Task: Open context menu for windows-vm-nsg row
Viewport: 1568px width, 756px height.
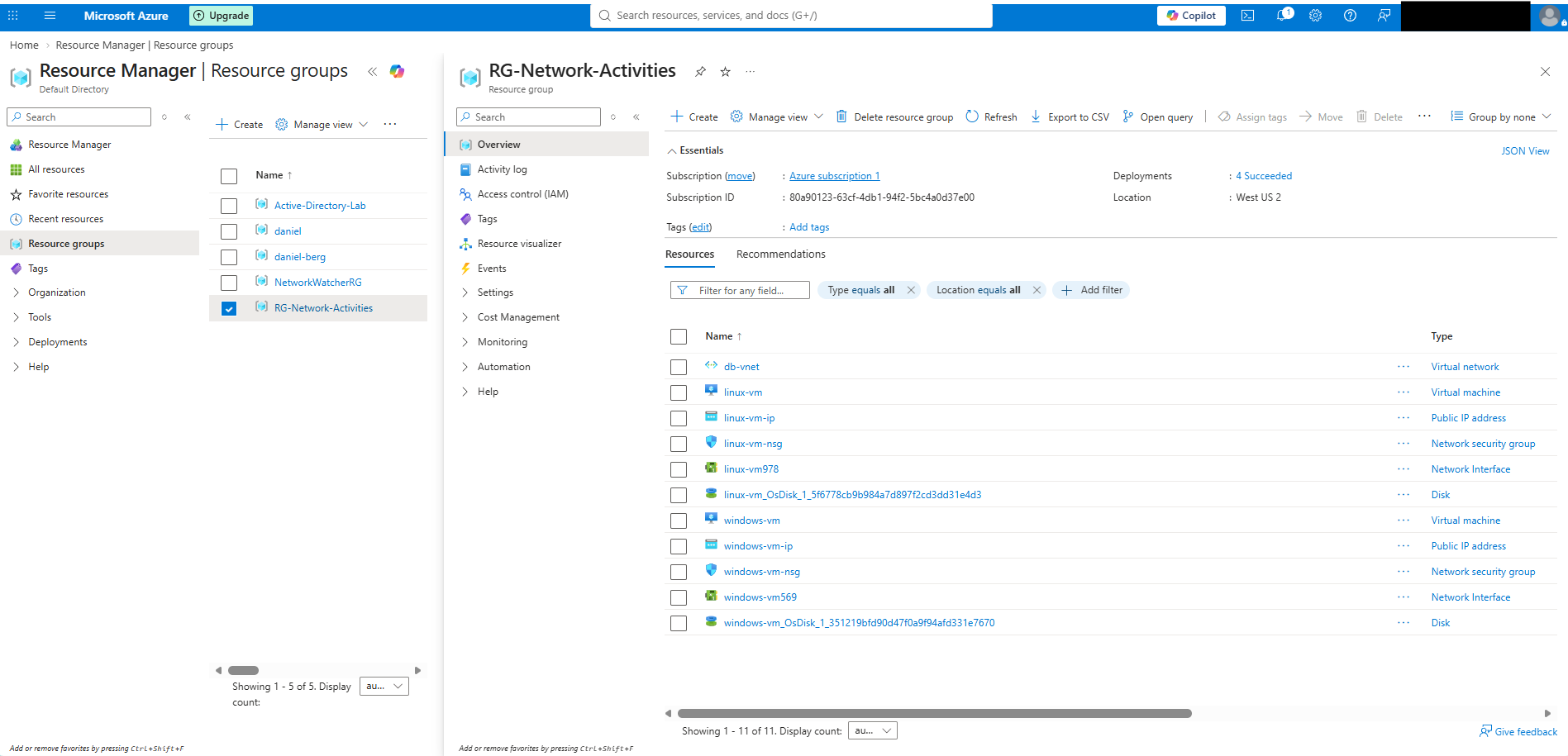Action: 1404,572
